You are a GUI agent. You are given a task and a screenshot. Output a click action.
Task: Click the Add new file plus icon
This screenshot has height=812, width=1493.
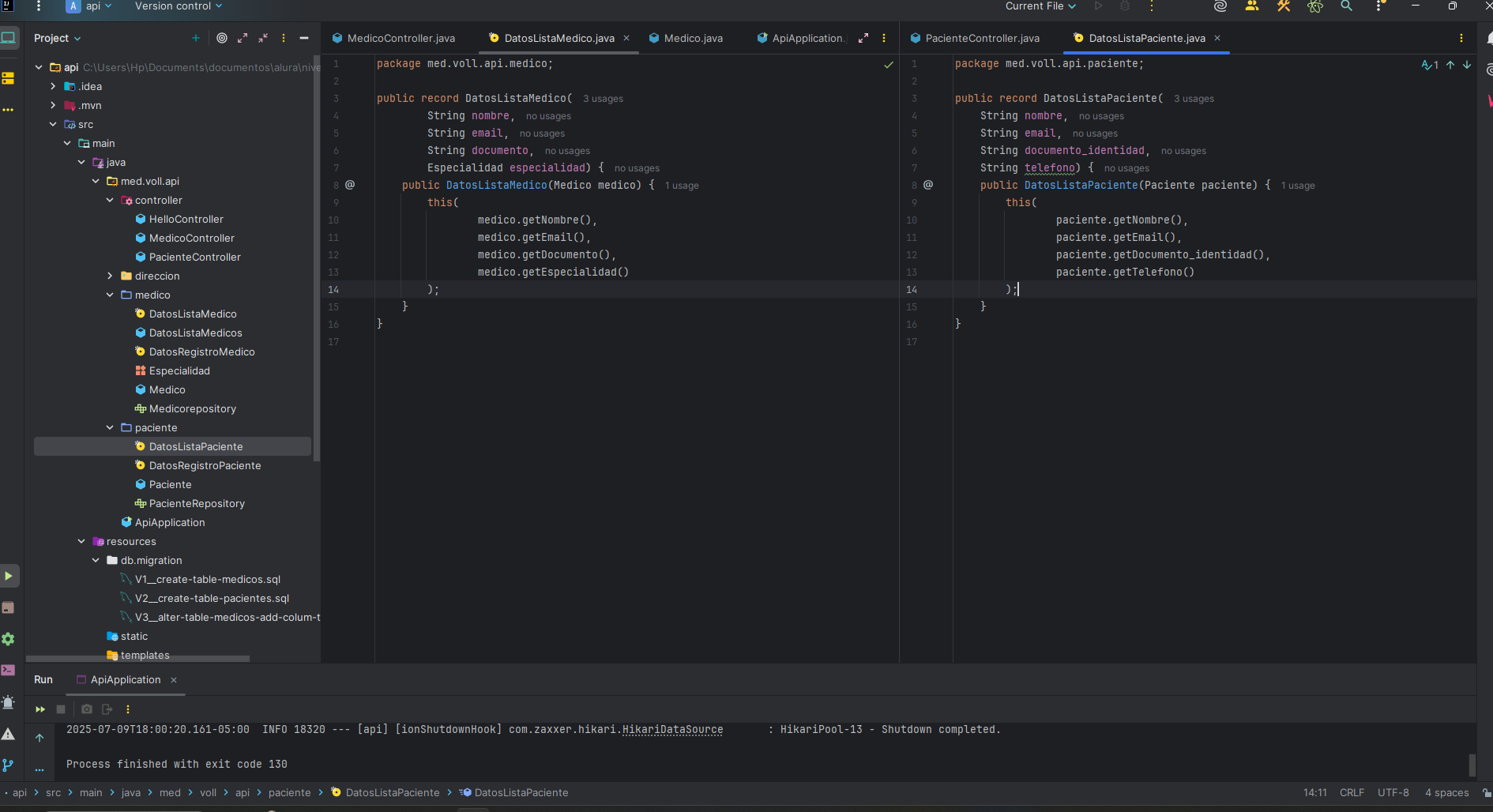tap(196, 38)
